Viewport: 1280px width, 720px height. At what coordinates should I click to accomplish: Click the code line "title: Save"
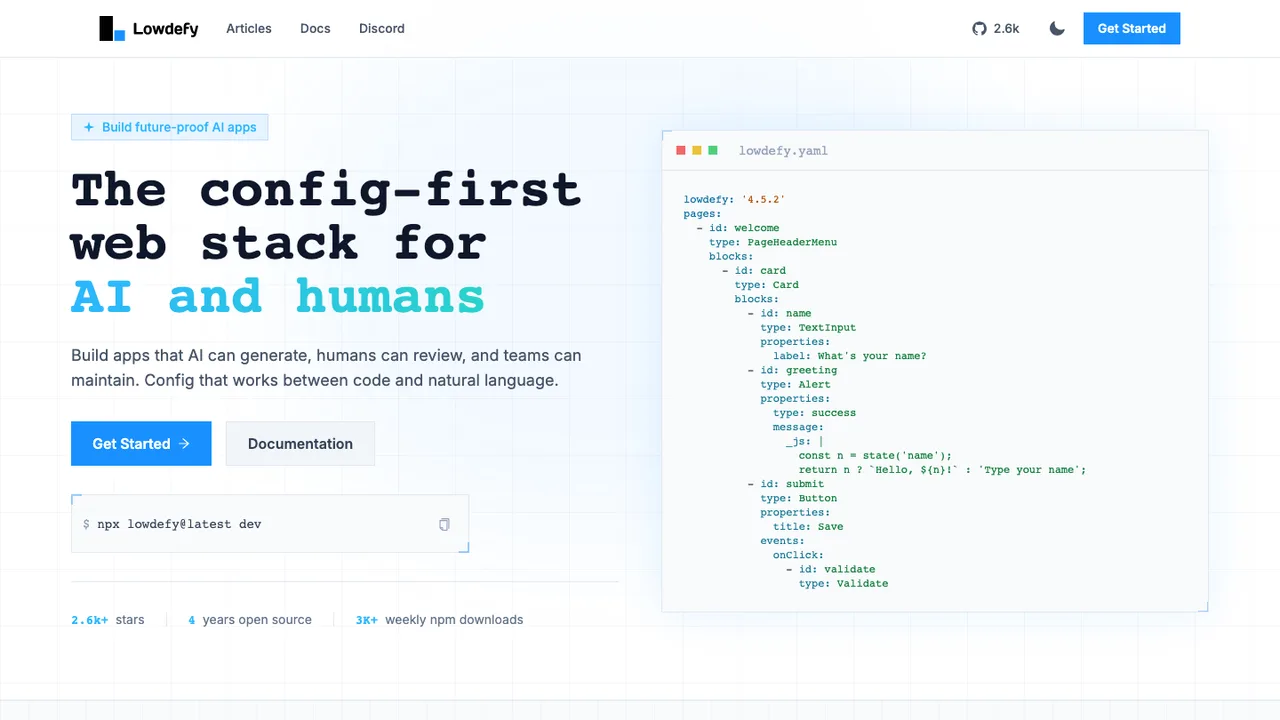[x=808, y=527]
